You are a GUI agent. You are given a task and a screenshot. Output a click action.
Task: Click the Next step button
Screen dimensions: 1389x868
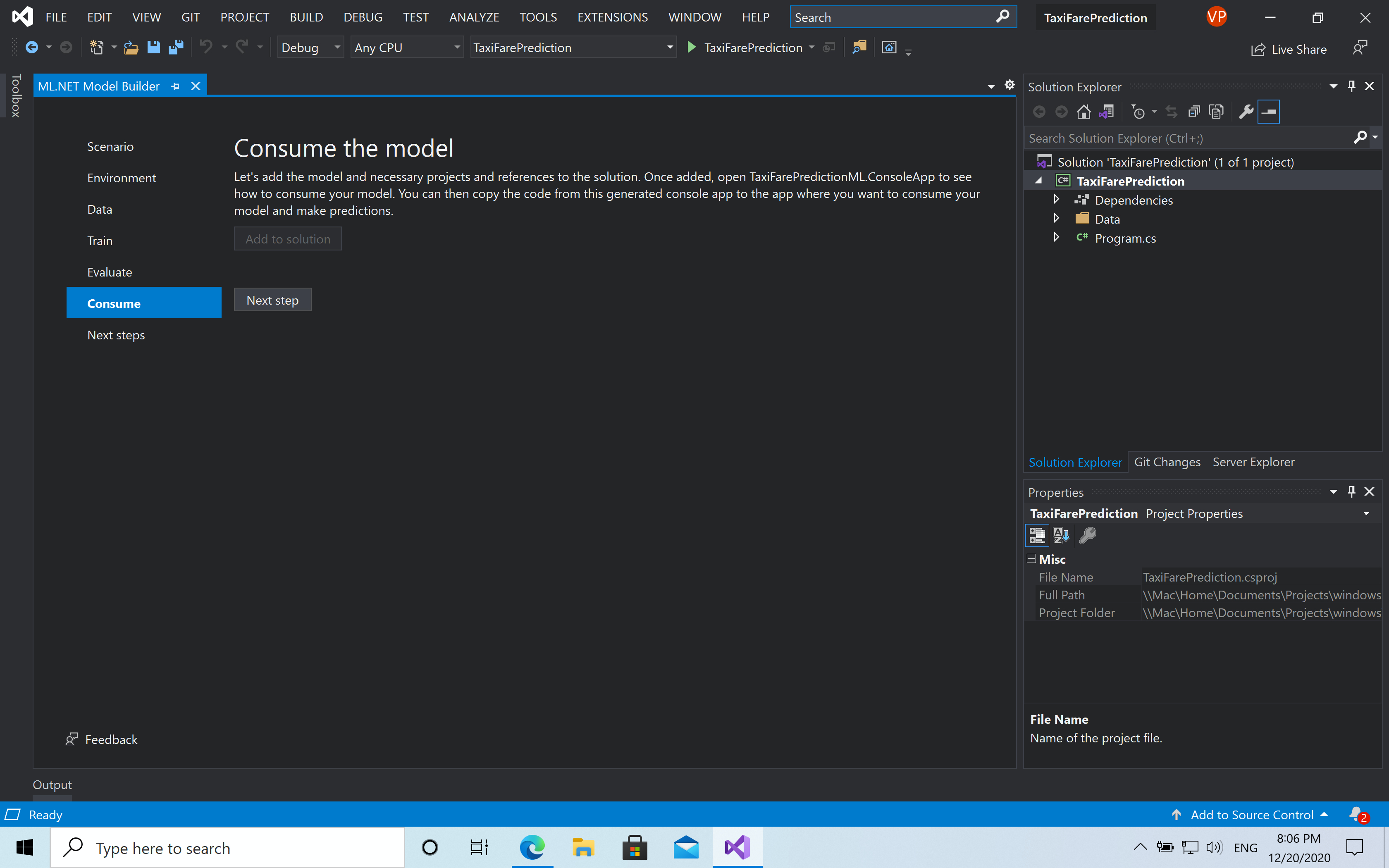(x=272, y=299)
